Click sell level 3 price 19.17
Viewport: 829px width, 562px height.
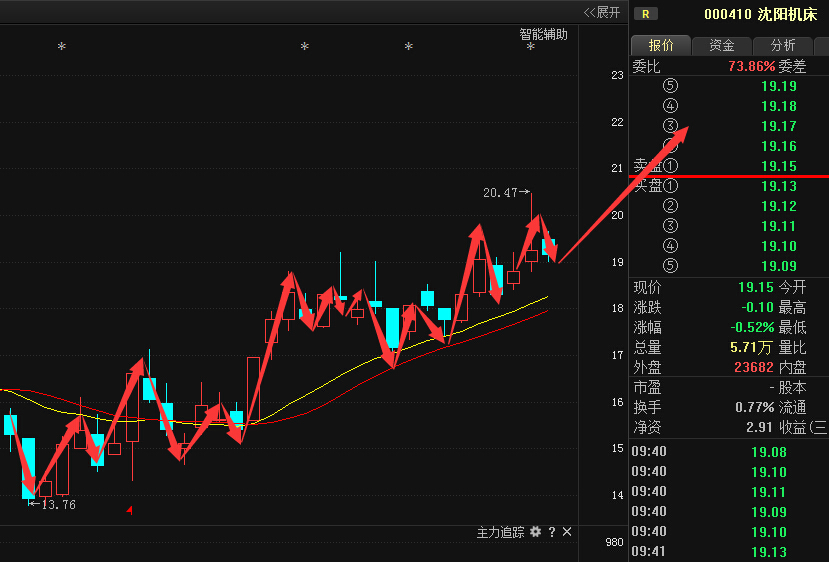pos(779,126)
